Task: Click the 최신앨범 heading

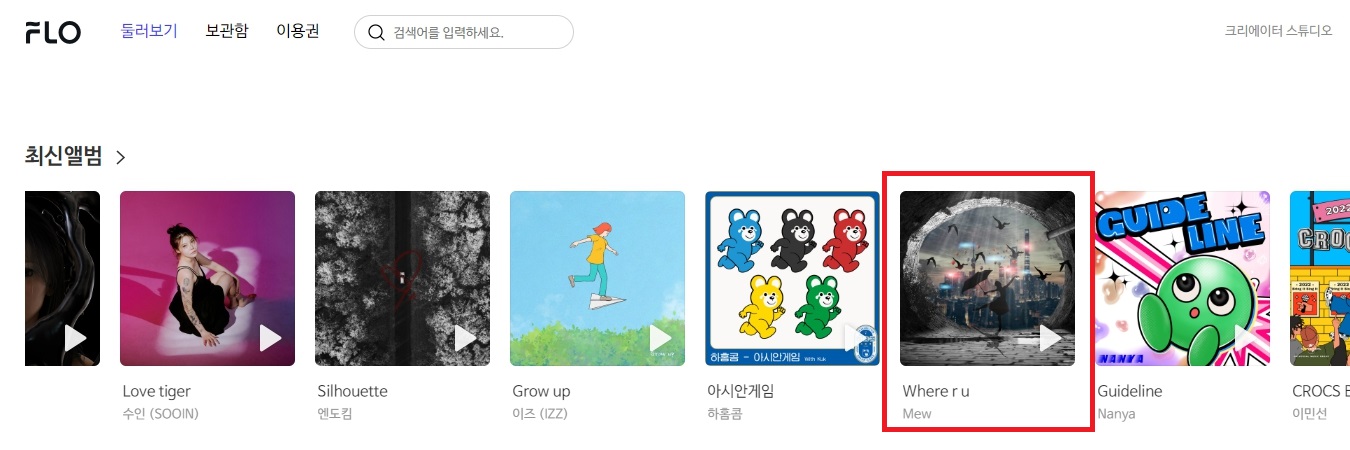Action: point(64,156)
